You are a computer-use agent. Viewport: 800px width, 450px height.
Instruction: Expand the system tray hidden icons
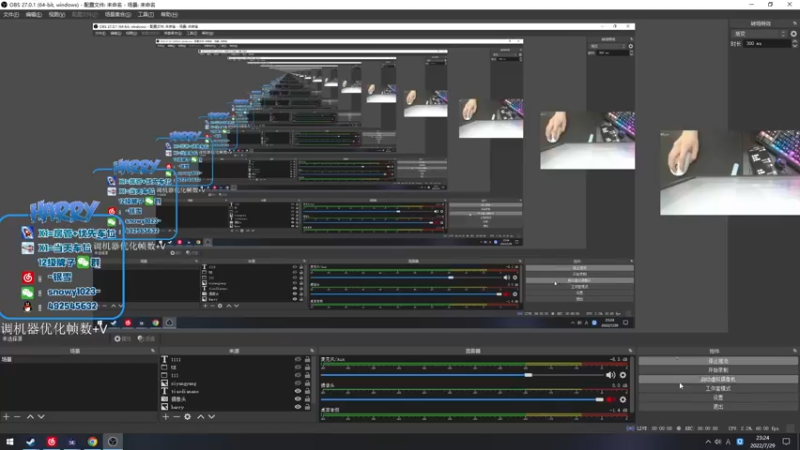[708, 442]
